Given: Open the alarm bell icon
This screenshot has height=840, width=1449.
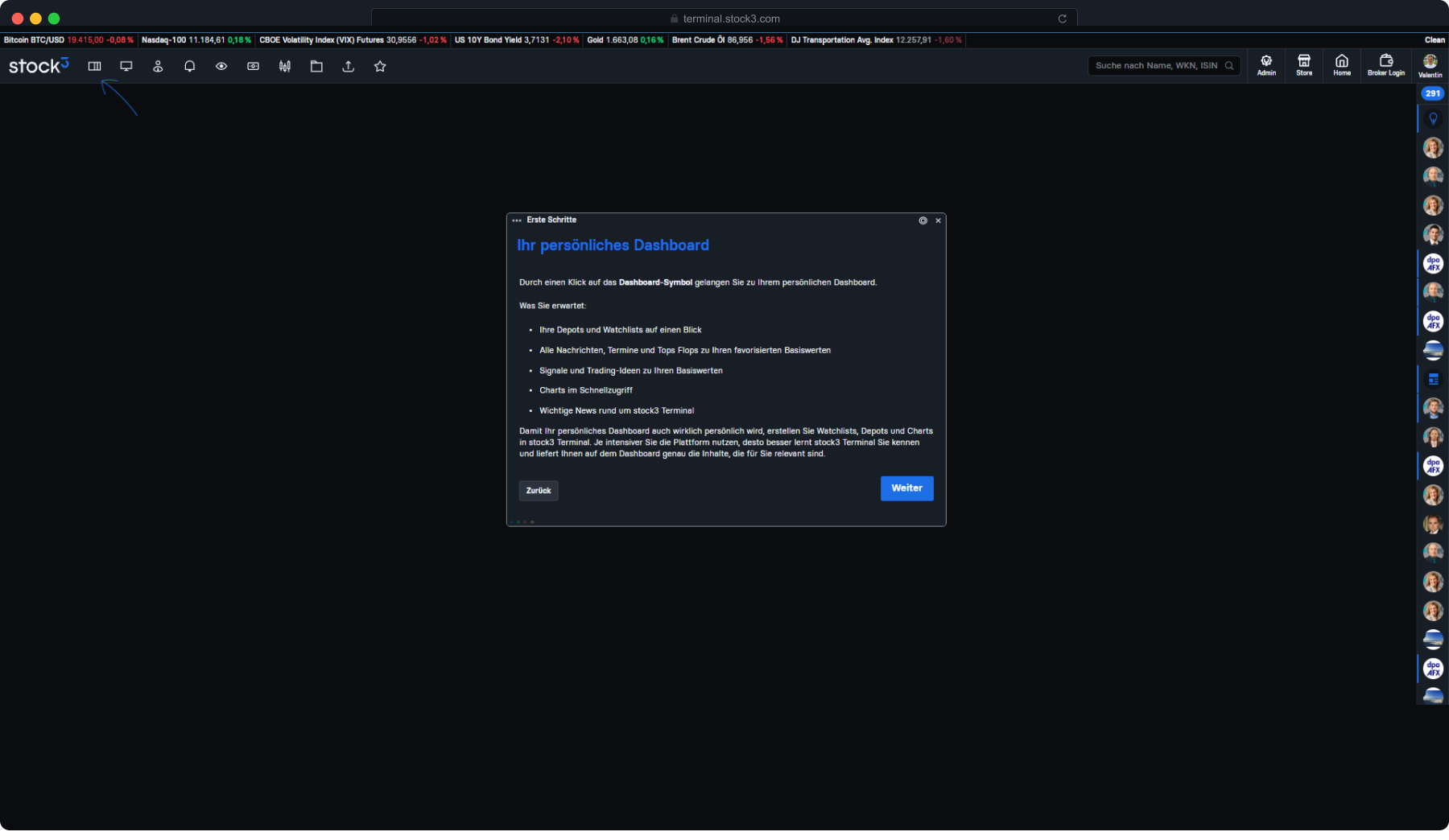Looking at the screenshot, I should pos(190,66).
